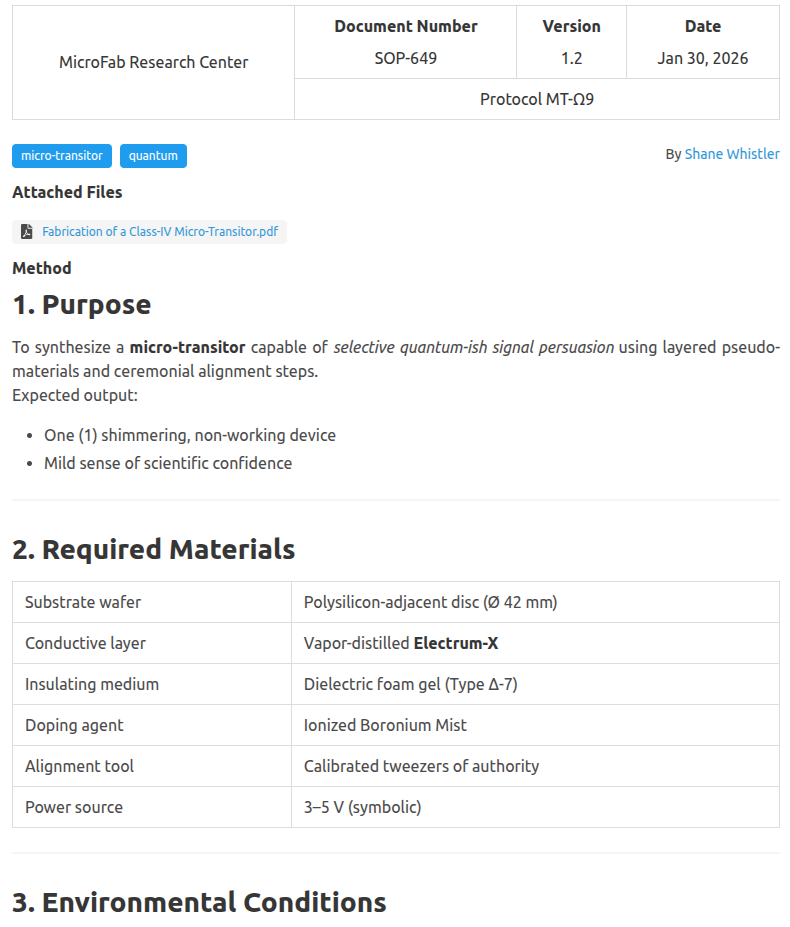This screenshot has height=927, width=790.
Task: Click the Attached Files label
Action: point(67,192)
